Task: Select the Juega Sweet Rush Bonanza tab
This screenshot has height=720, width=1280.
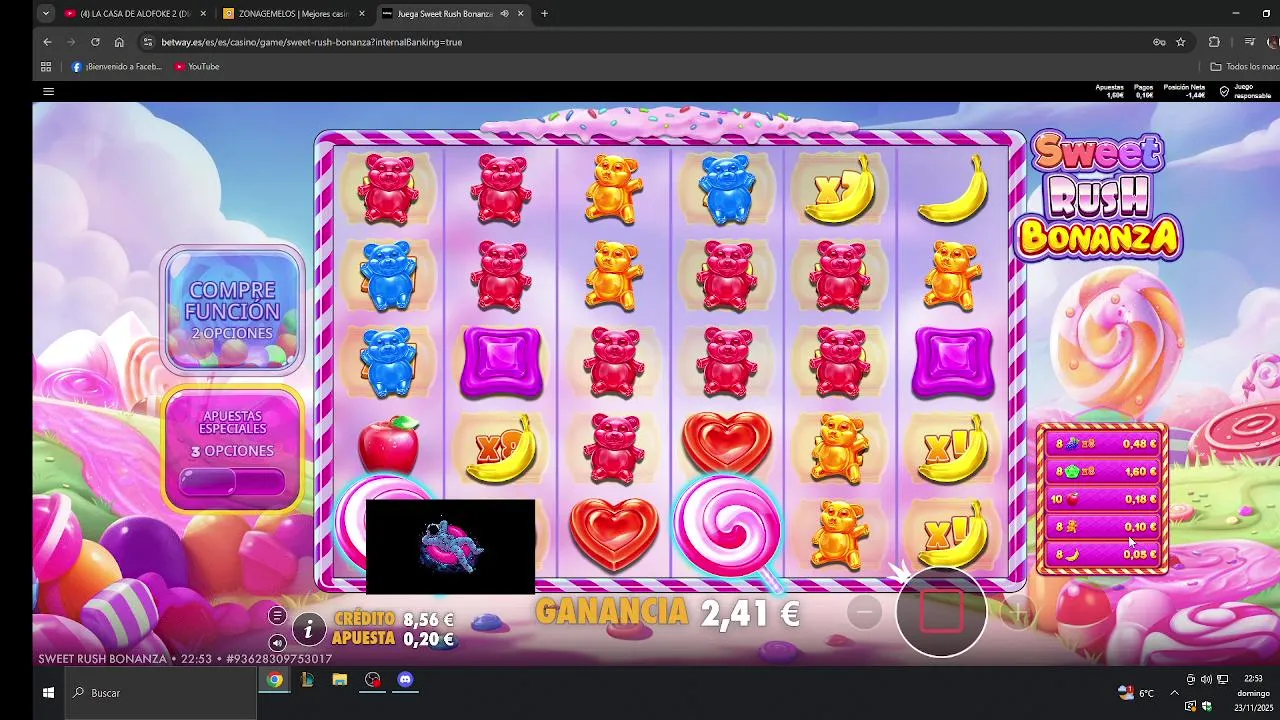Action: (x=445, y=14)
